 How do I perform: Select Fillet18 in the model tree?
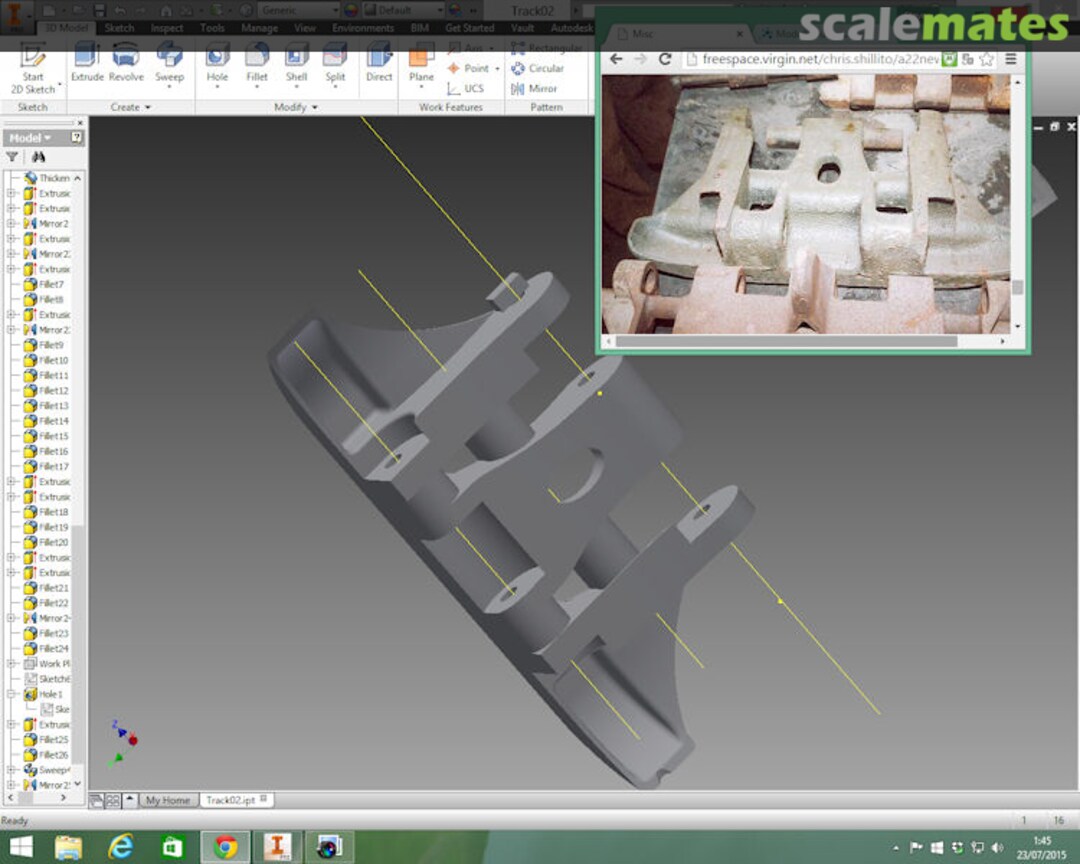point(52,512)
